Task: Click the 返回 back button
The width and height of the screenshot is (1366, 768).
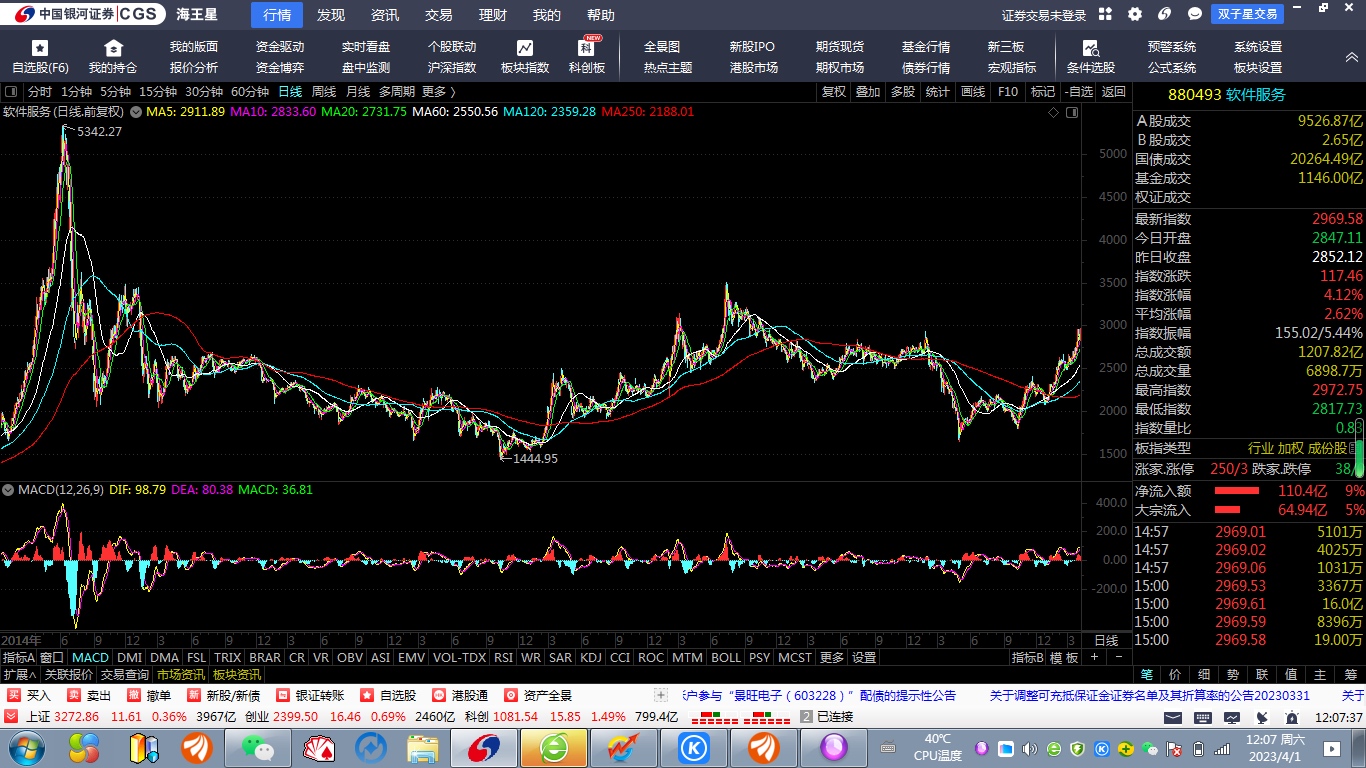Action: (x=1113, y=92)
